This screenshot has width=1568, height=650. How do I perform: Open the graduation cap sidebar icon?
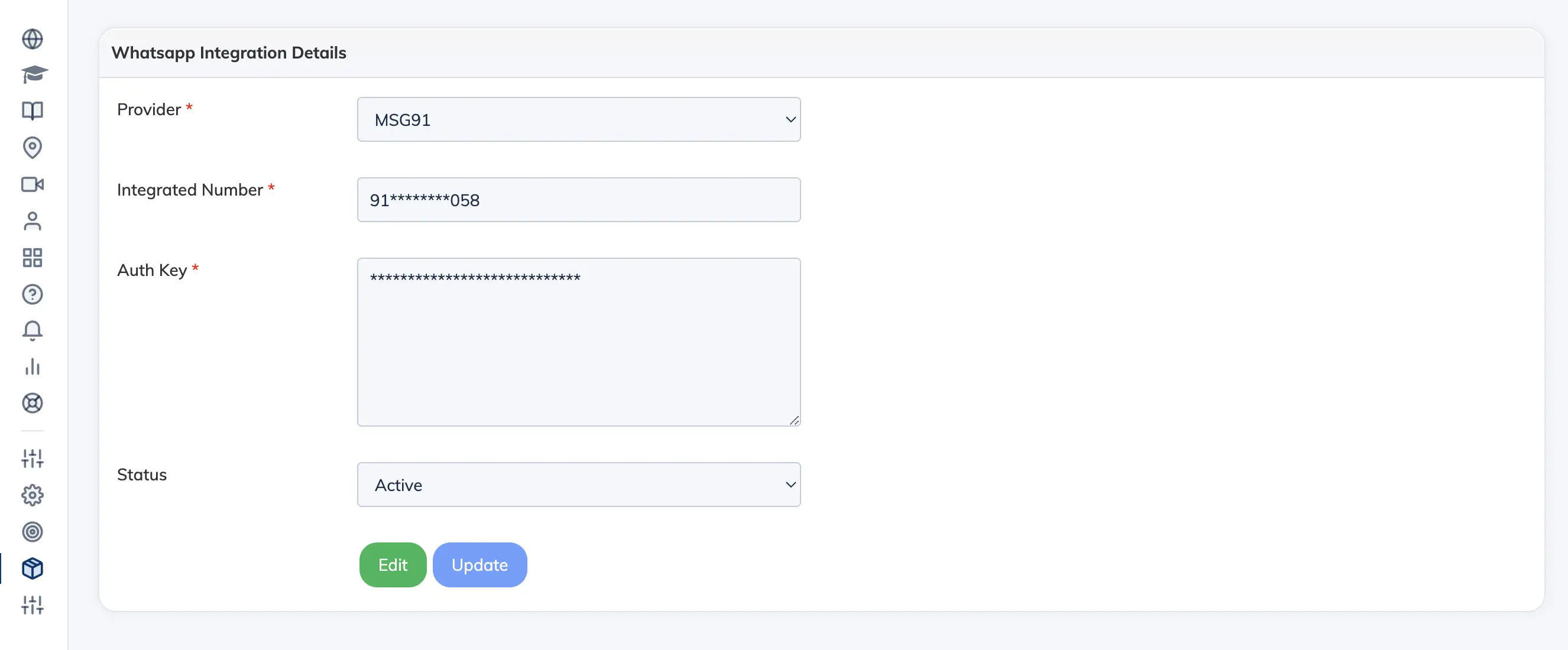pyautogui.click(x=34, y=74)
